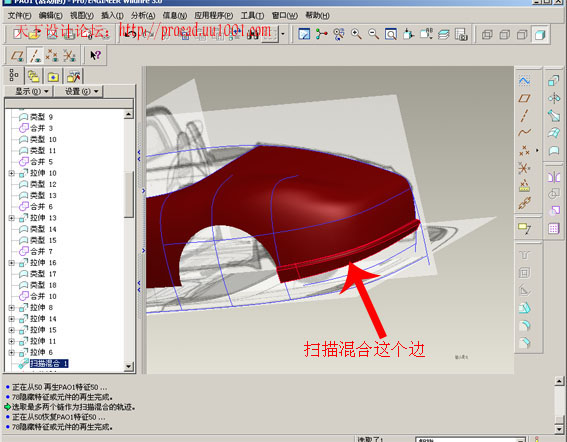Click the mirror tool icon in right toolbar
Image resolution: width=567 pixels, height=442 pixels.
point(553,177)
